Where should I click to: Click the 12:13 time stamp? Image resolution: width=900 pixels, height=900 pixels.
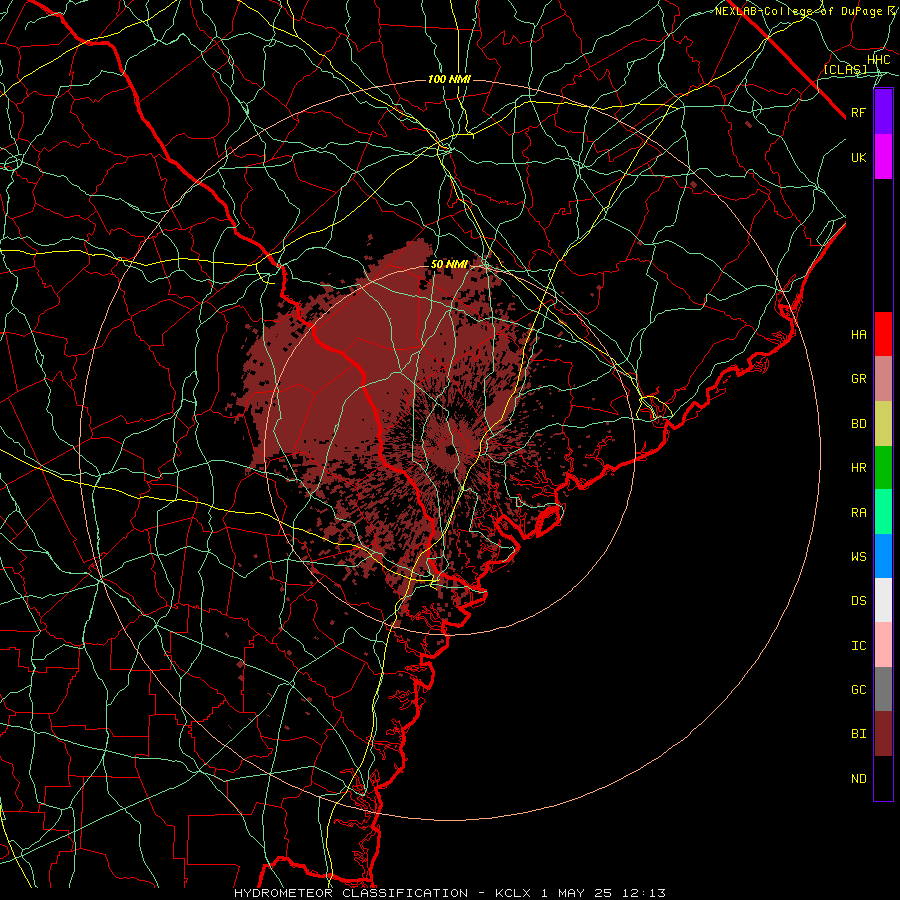642,893
